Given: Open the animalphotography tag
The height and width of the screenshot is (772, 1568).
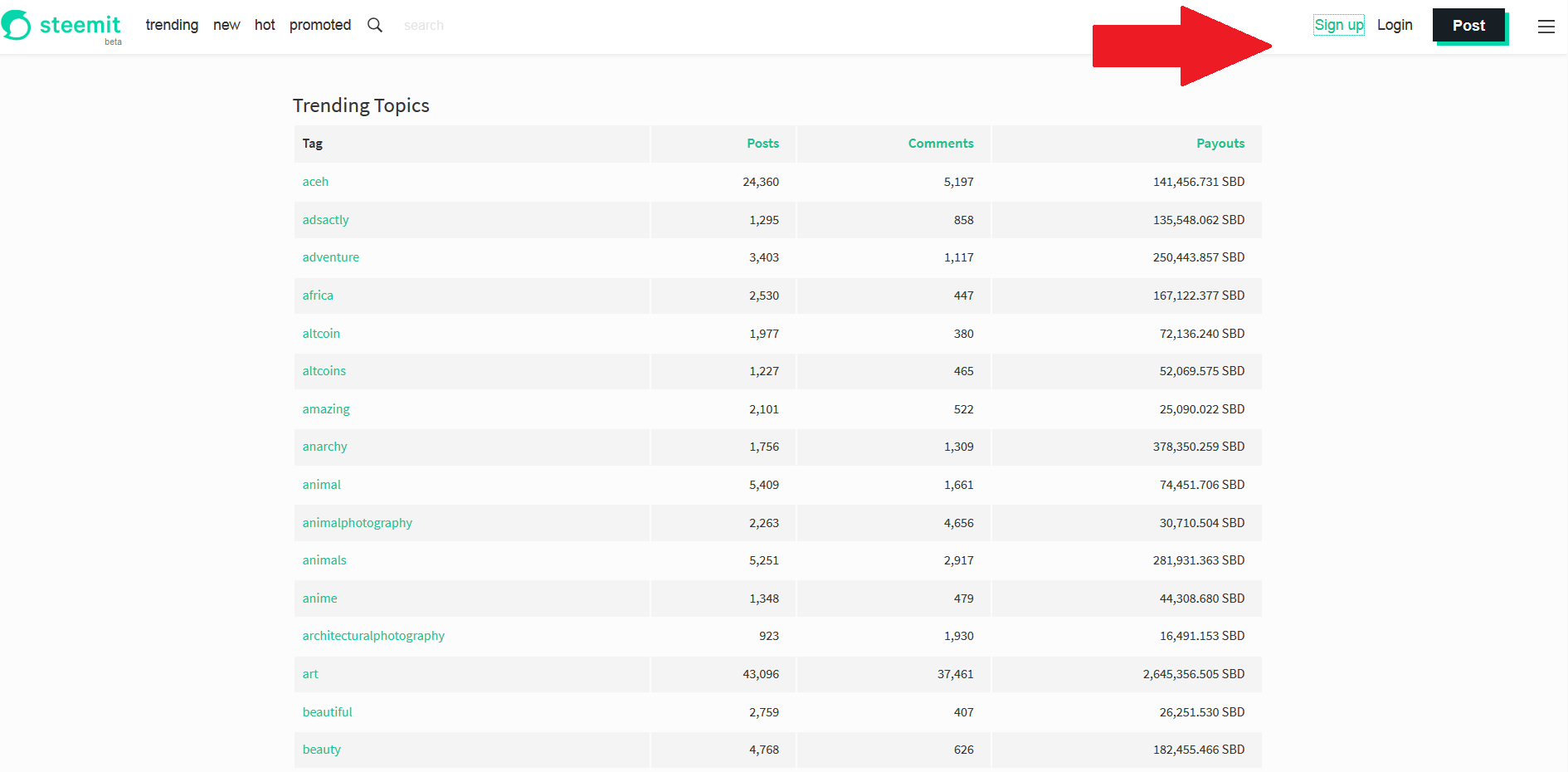Looking at the screenshot, I should click(x=357, y=523).
